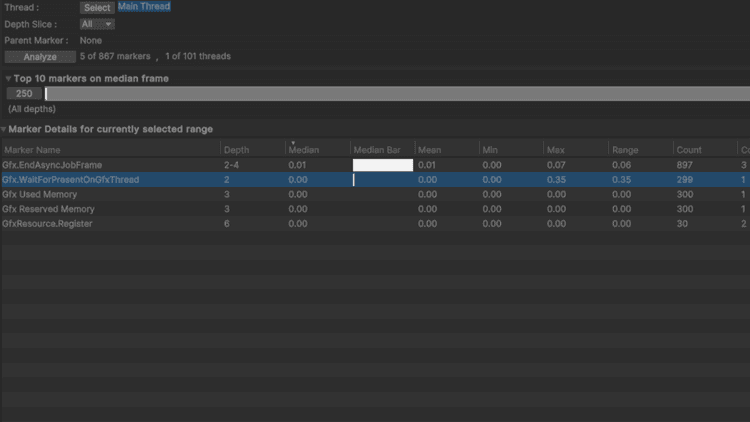Click the Parent Marker None value
This screenshot has width=750, height=422.
90,41
